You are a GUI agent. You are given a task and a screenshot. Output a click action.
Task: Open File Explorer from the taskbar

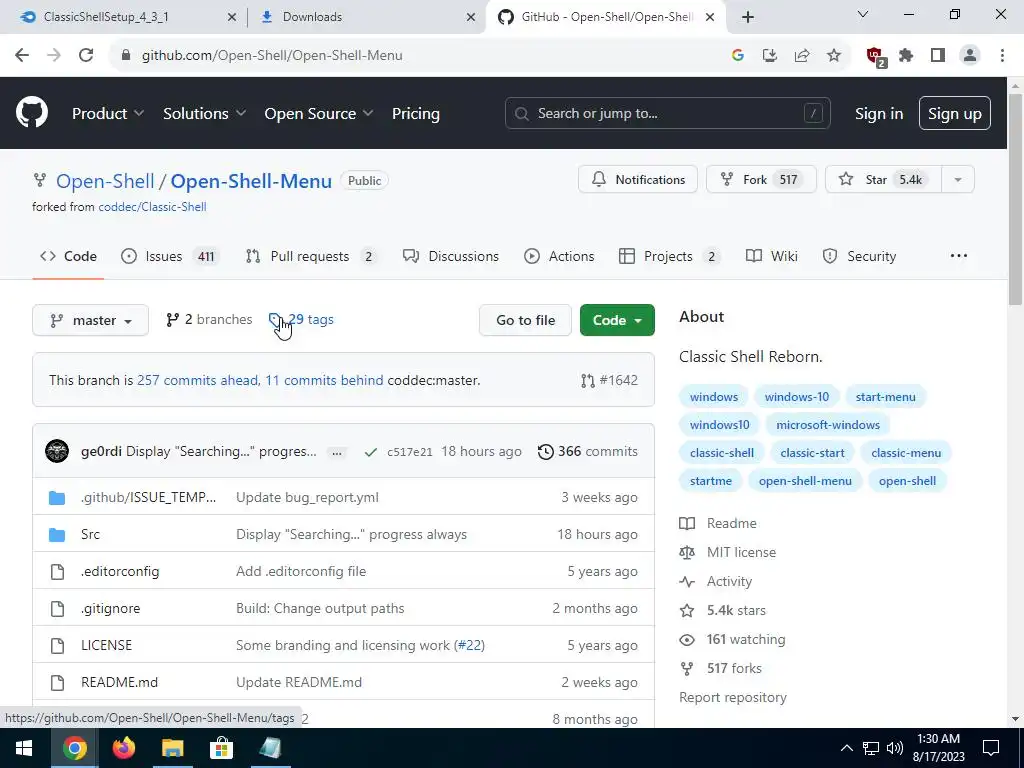tap(172, 748)
